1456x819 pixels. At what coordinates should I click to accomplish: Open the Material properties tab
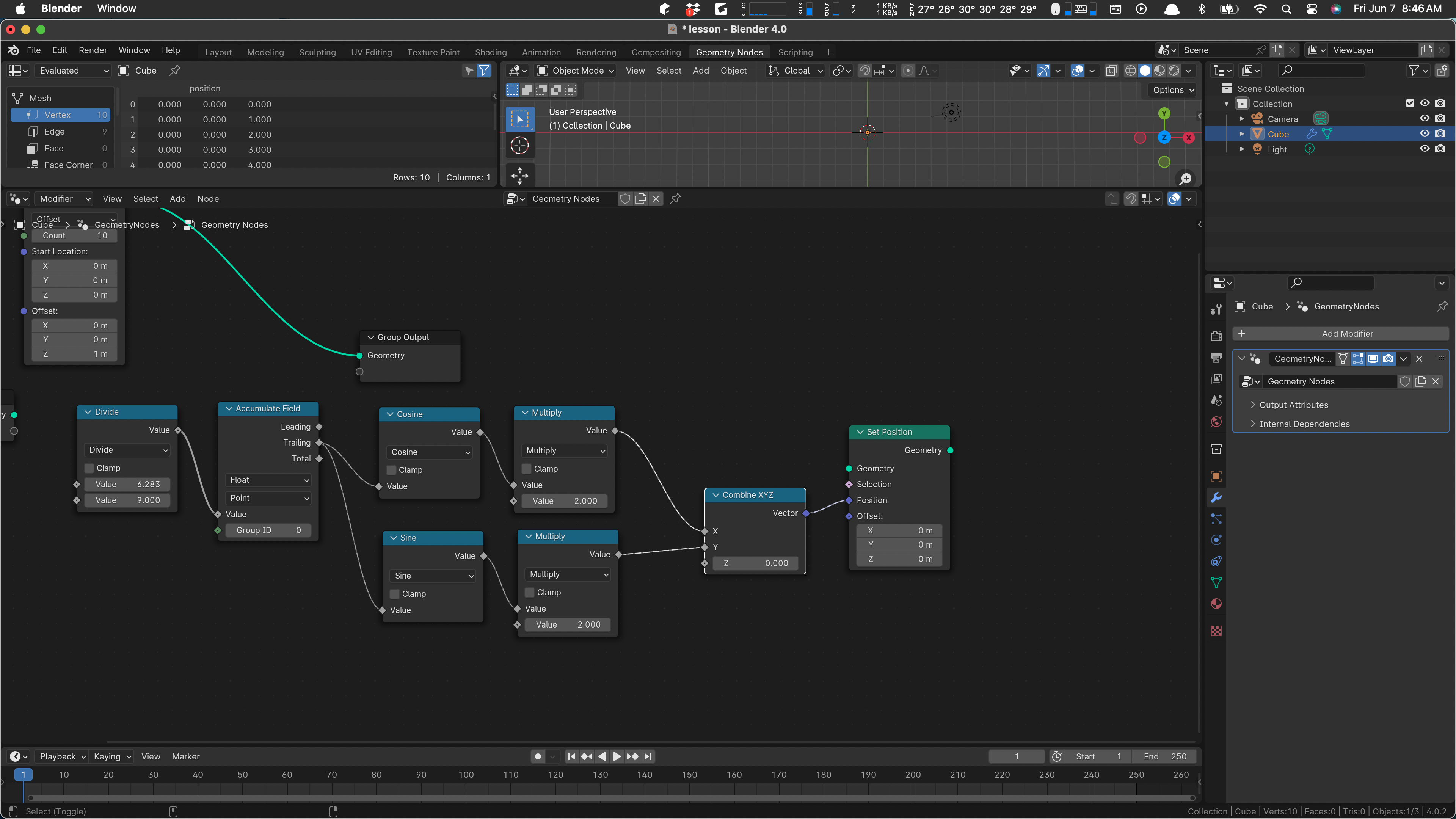pyautogui.click(x=1216, y=604)
